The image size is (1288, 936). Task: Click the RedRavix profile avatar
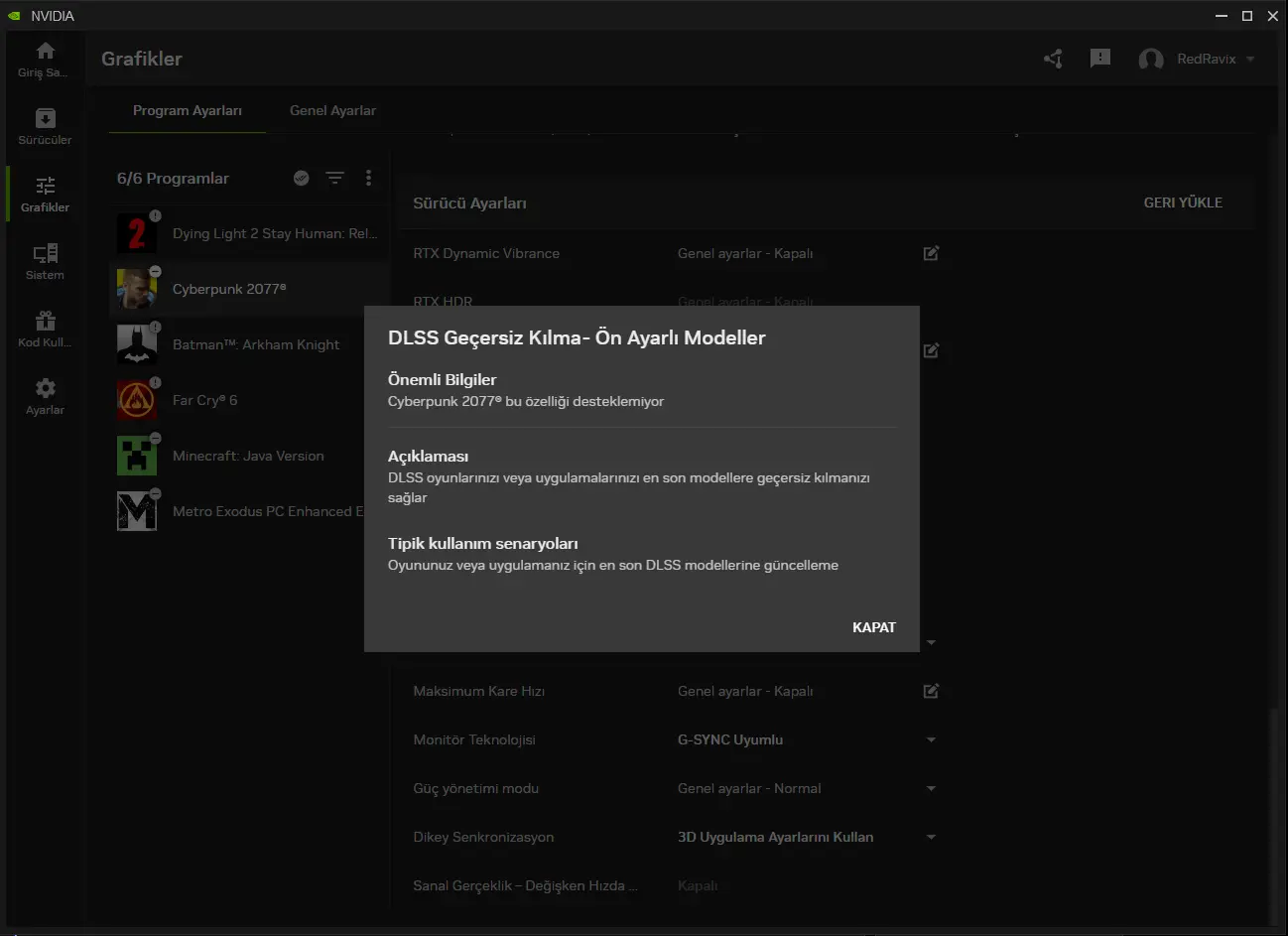(1151, 60)
